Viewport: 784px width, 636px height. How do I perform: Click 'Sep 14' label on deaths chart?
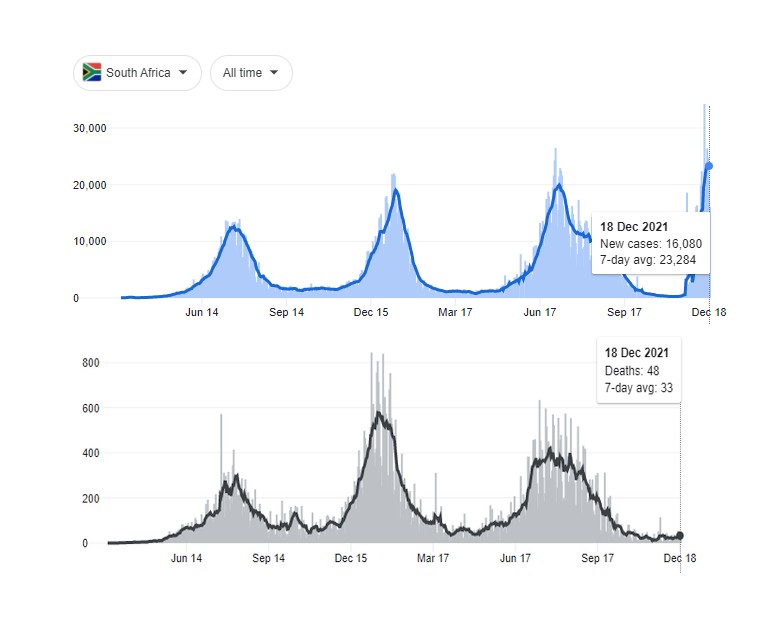tap(268, 558)
